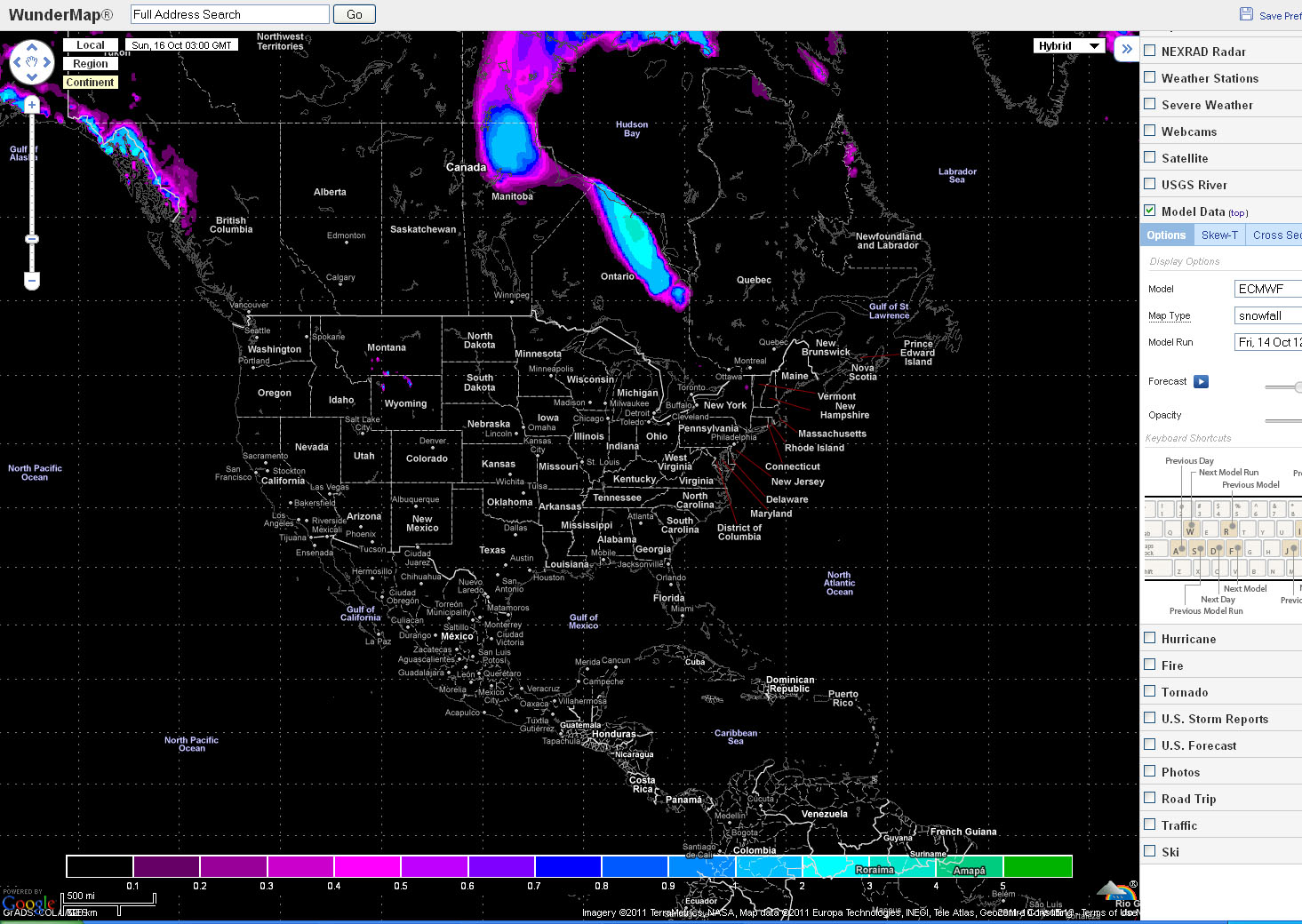Enable the Ski layer checkbox
This screenshot has width=1302, height=924.
coord(1150,851)
